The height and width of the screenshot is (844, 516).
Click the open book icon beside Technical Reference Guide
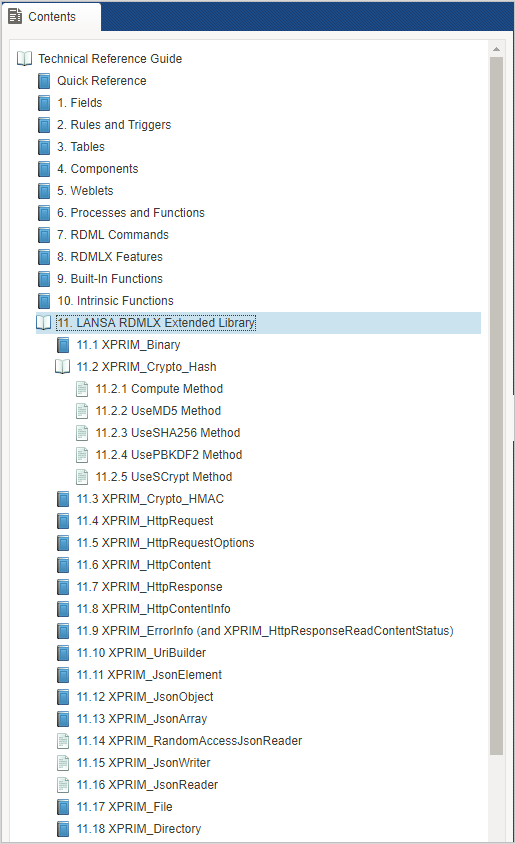click(x=25, y=59)
